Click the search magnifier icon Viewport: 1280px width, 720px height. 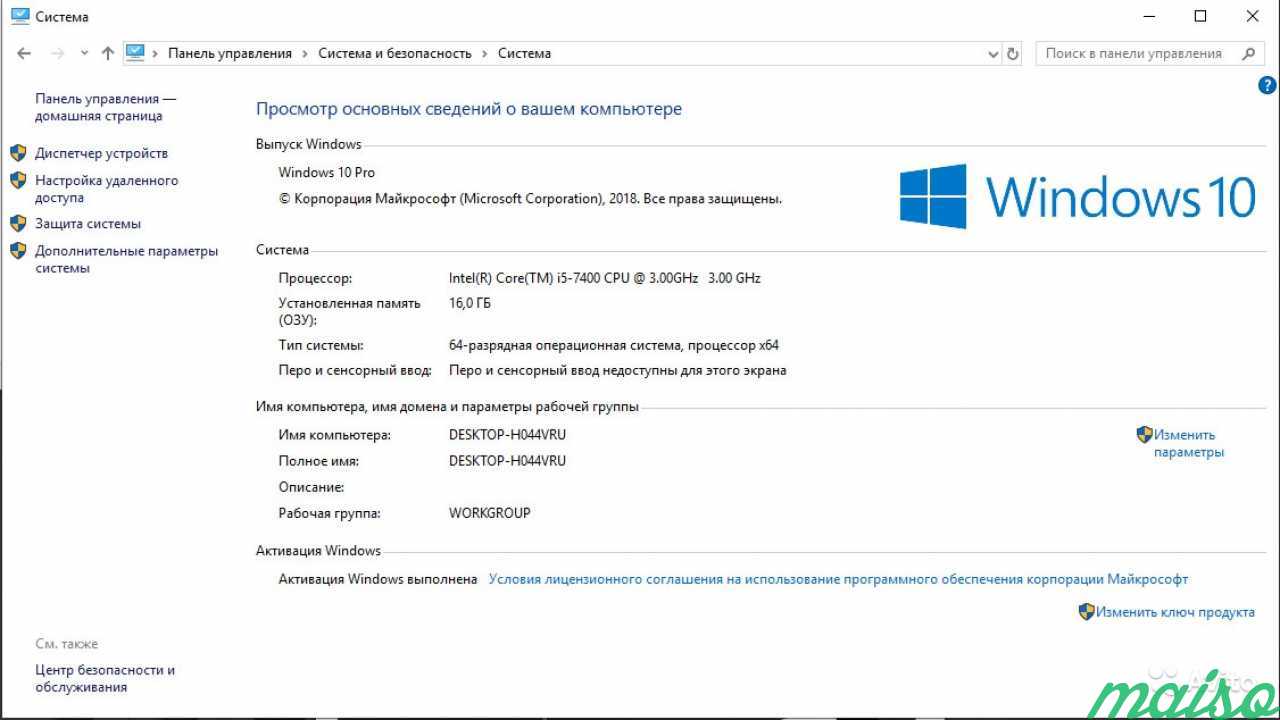pyautogui.click(x=1248, y=54)
